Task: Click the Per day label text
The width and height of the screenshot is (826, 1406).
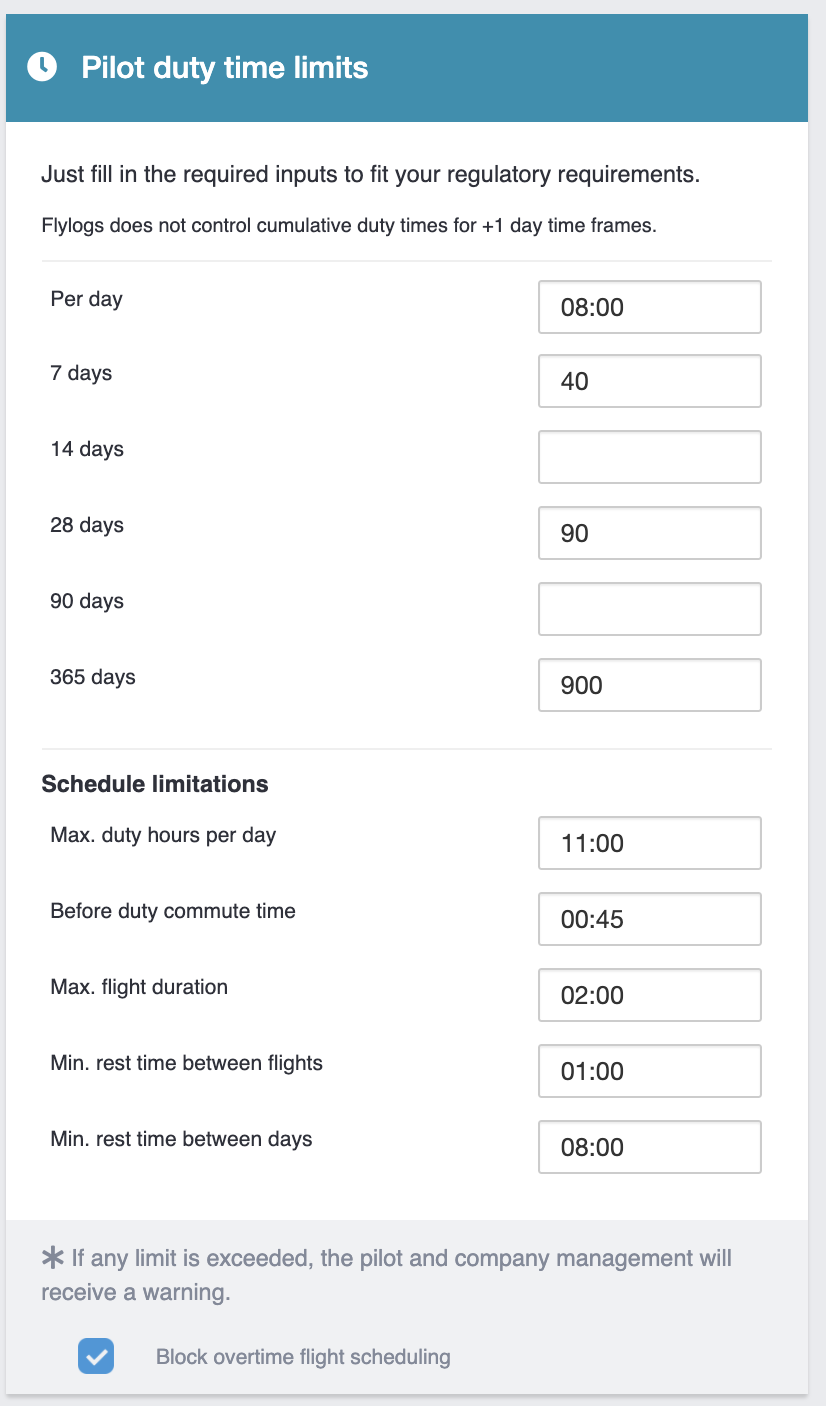Action: [x=86, y=299]
